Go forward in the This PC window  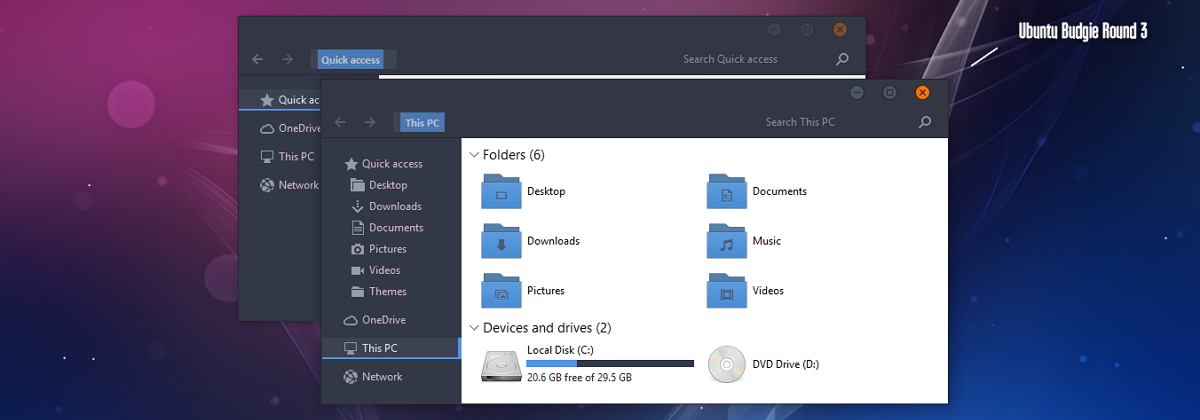coord(370,122)
